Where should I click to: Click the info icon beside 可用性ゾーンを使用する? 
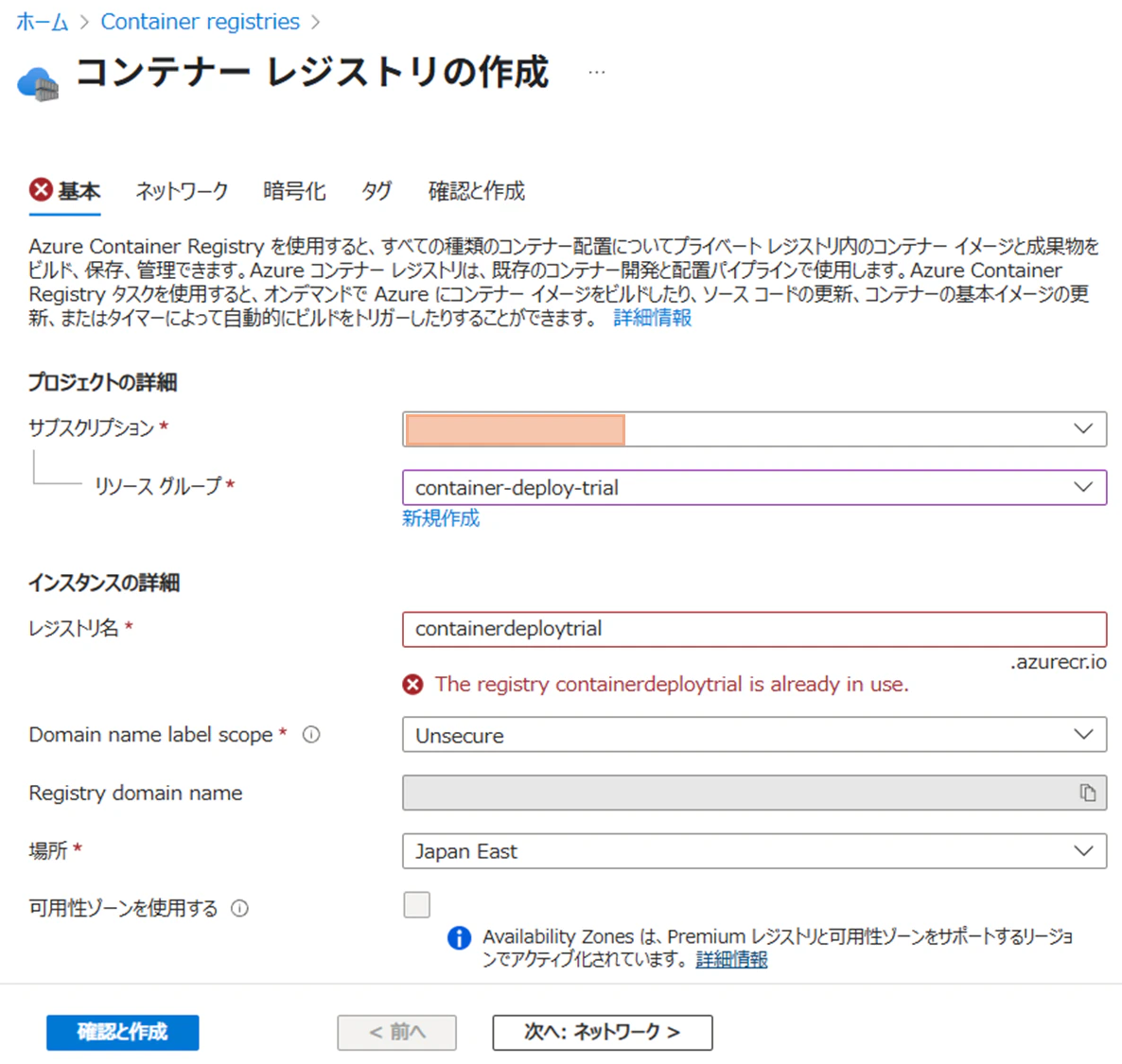[x=239, y=908]
